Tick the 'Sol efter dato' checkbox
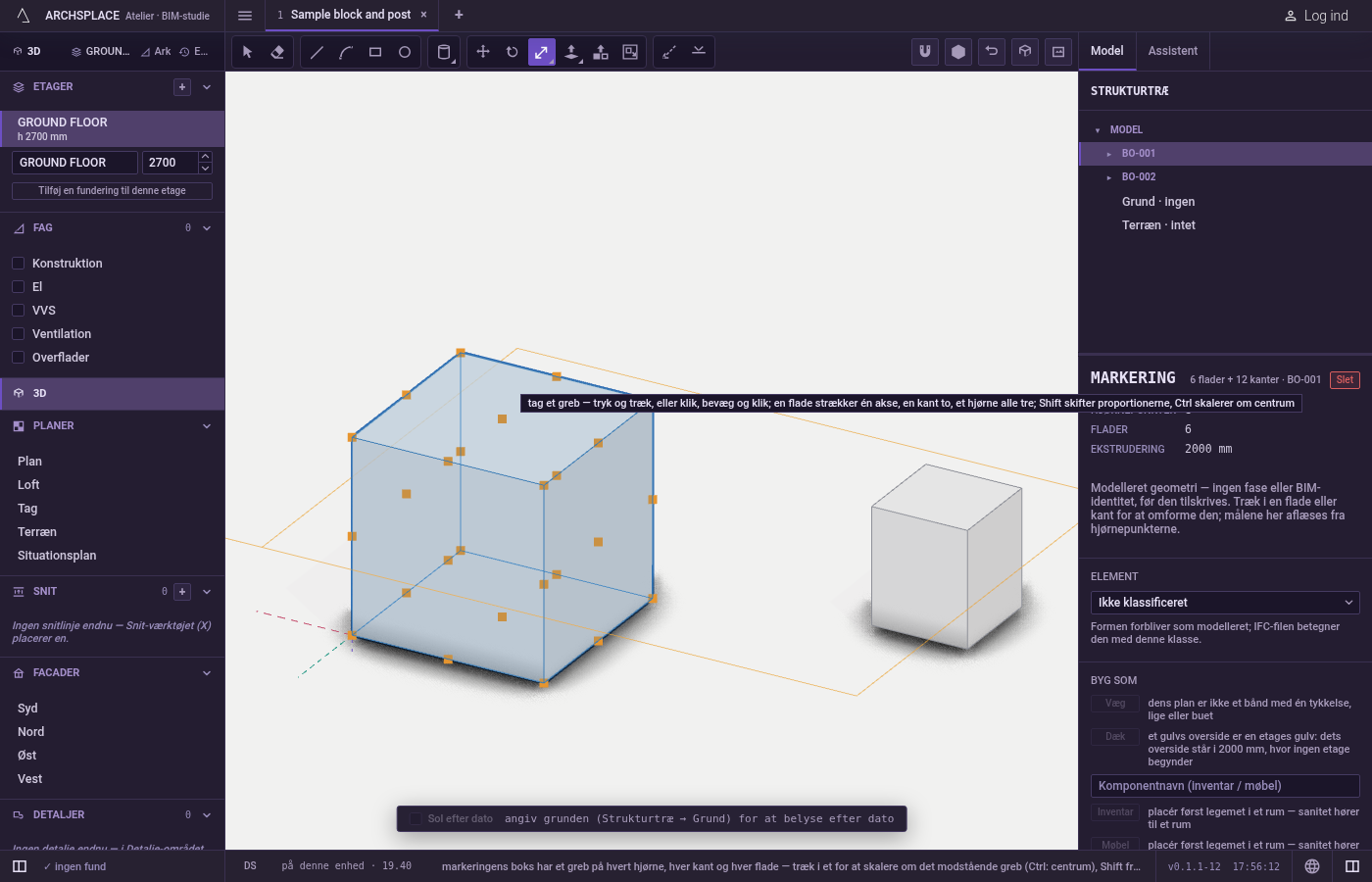Viewport: 1372px width, 882px height. click(416, 819)
